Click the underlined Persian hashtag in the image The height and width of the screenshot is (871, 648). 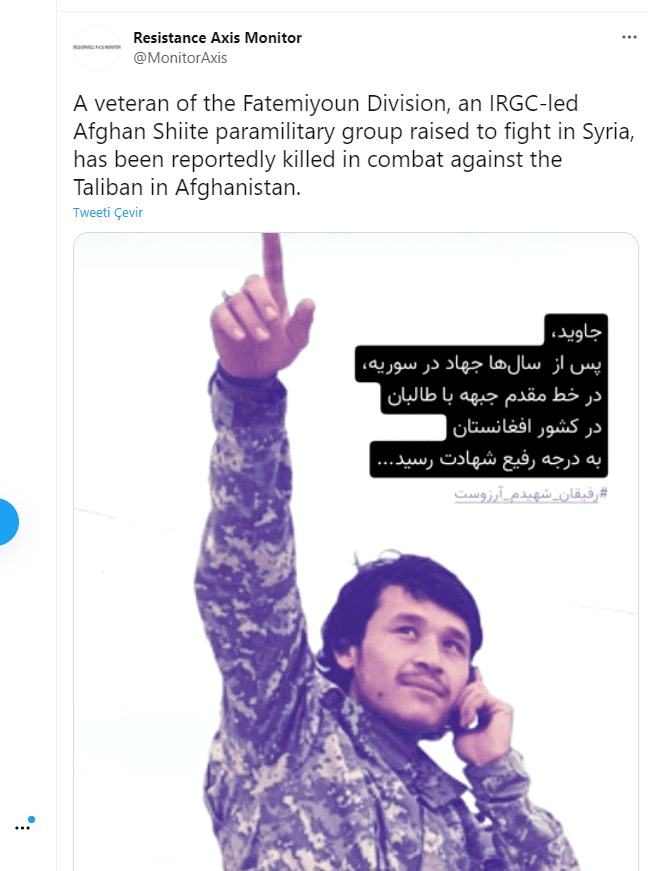coord(531,494)
